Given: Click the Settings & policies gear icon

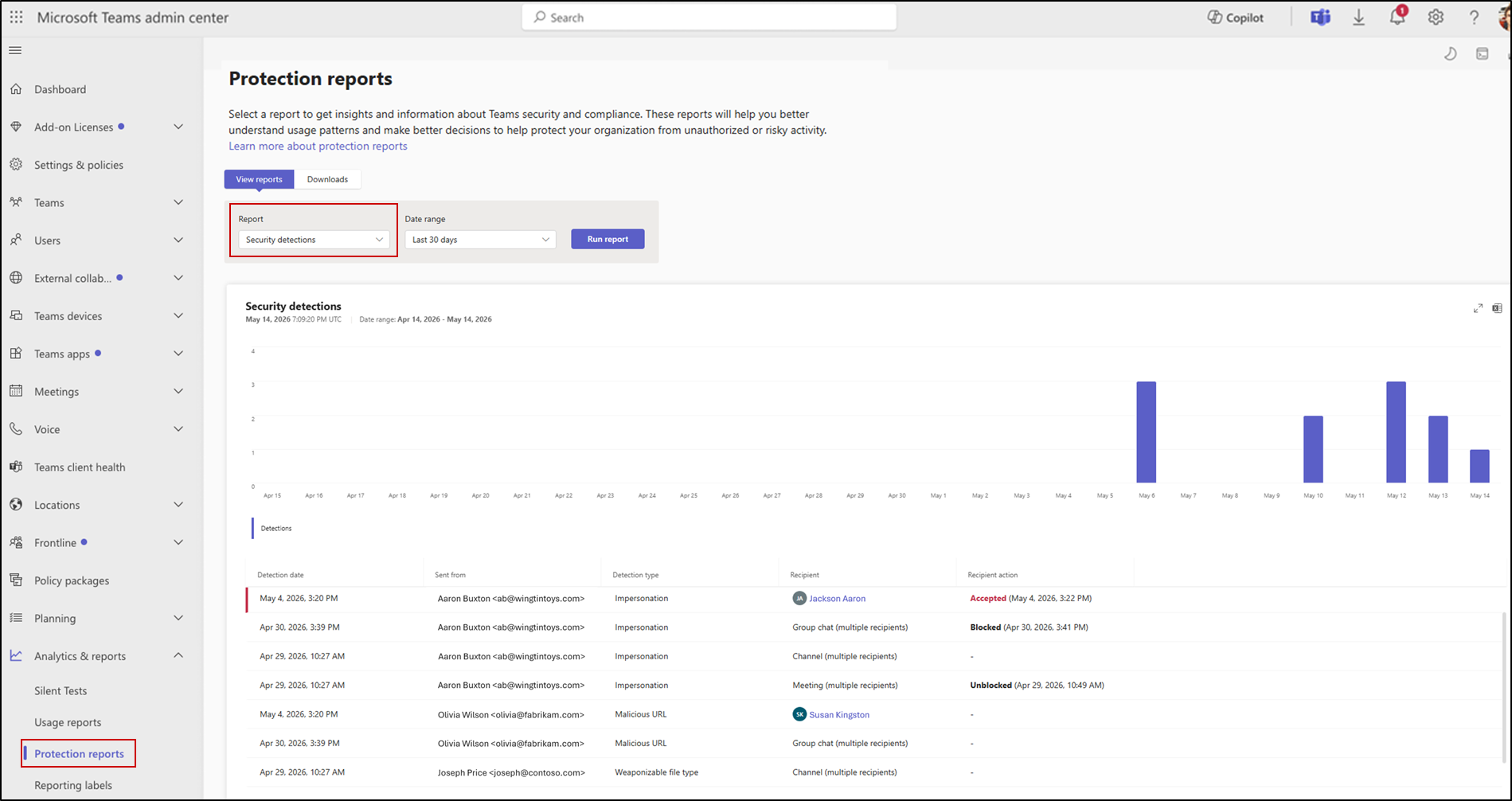Looking at the screenshot, I should coord(16,165).
